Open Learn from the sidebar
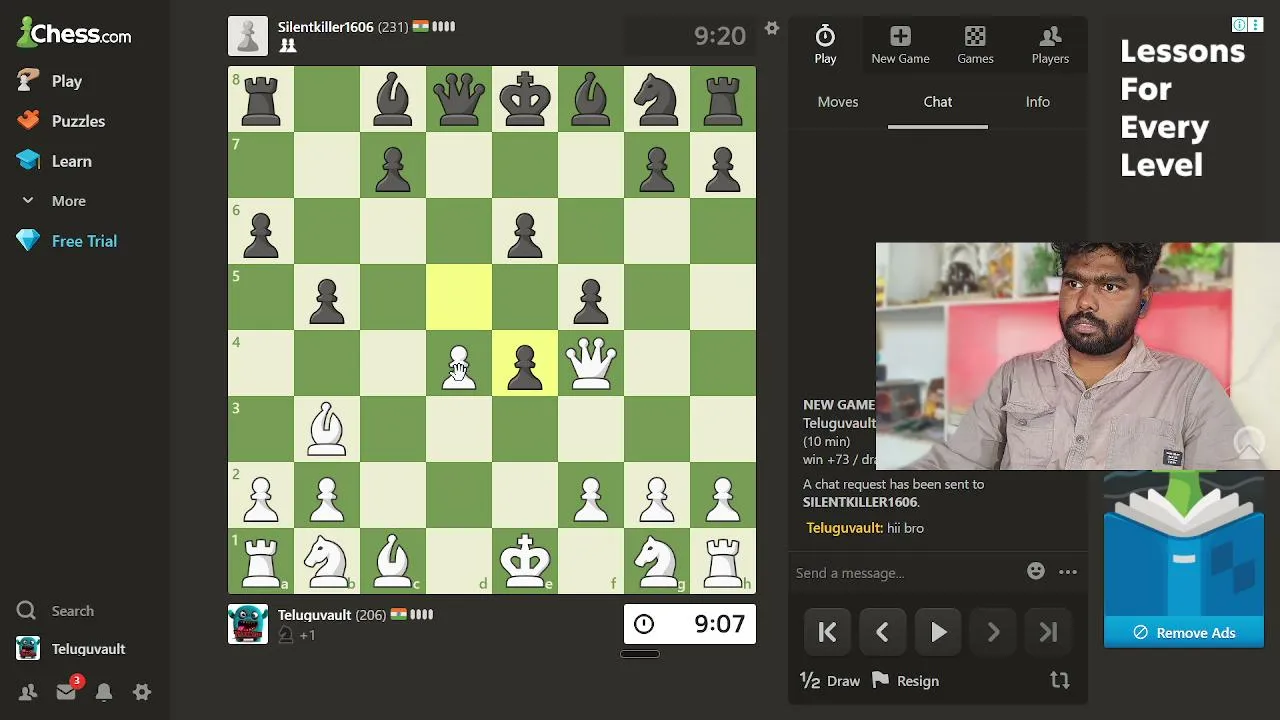Screen dimensions: 1280x720 pos(71,161)
